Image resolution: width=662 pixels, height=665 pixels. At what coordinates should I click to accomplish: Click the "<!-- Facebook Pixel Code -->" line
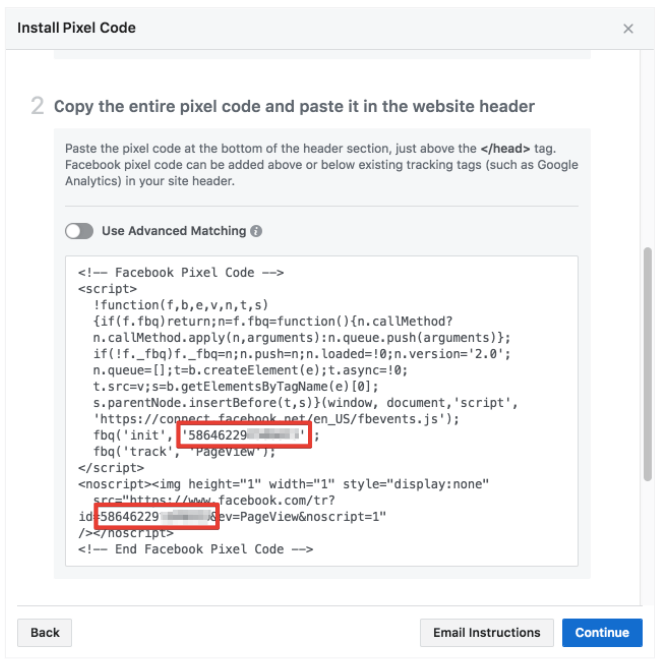(181, 272)
